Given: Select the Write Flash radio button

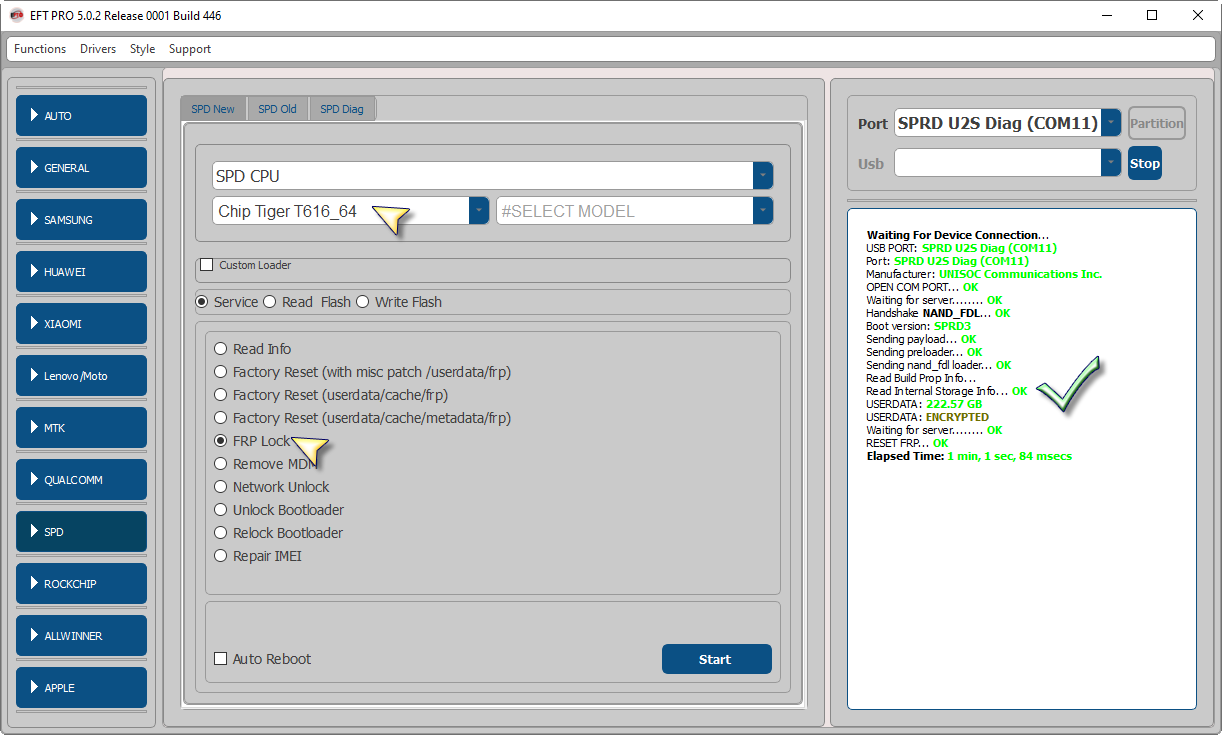Looking at the screenshot, I should pos(362,302).
